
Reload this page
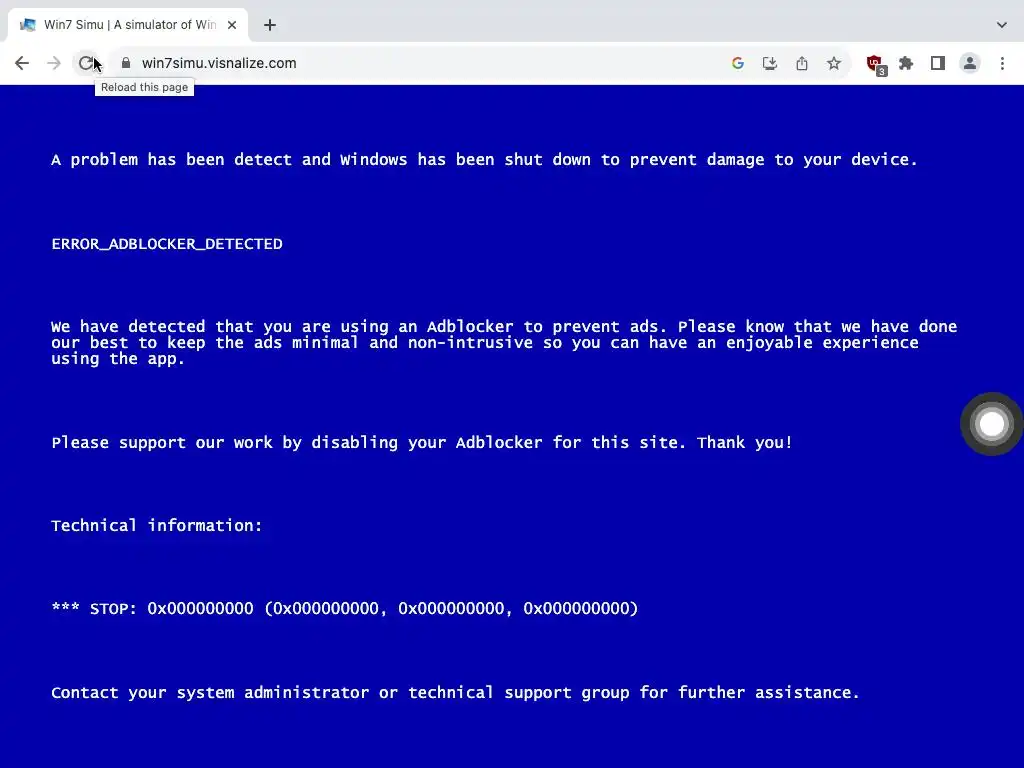coord(86,63)
